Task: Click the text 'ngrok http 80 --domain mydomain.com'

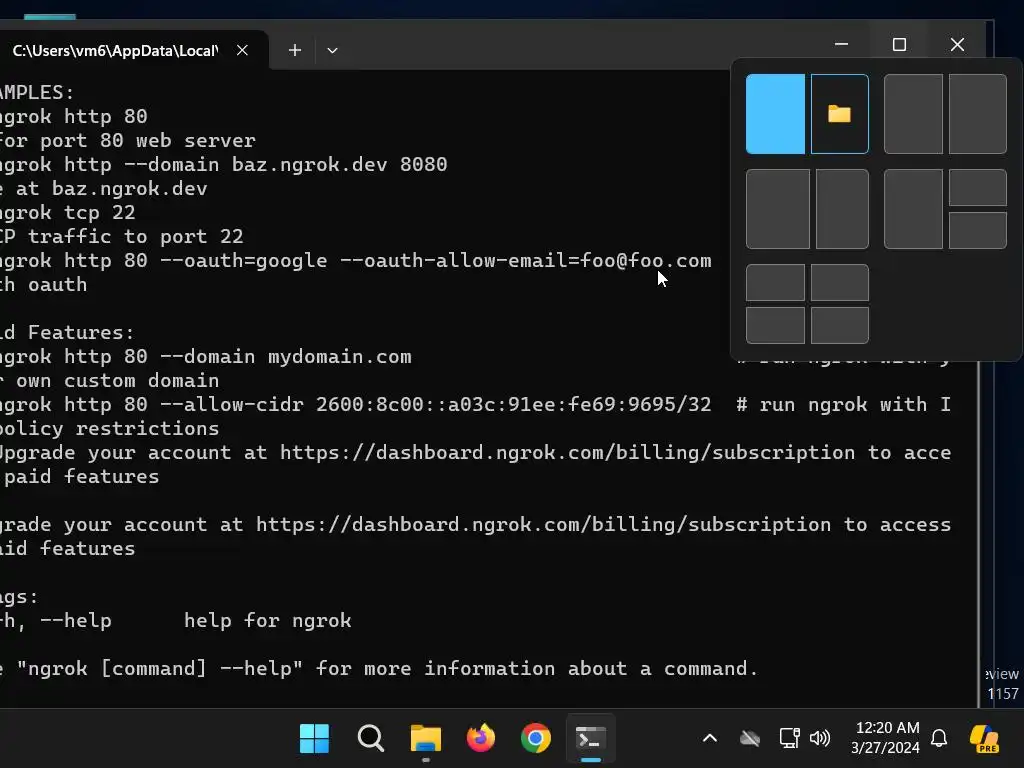Action: (x=206, y=357)
